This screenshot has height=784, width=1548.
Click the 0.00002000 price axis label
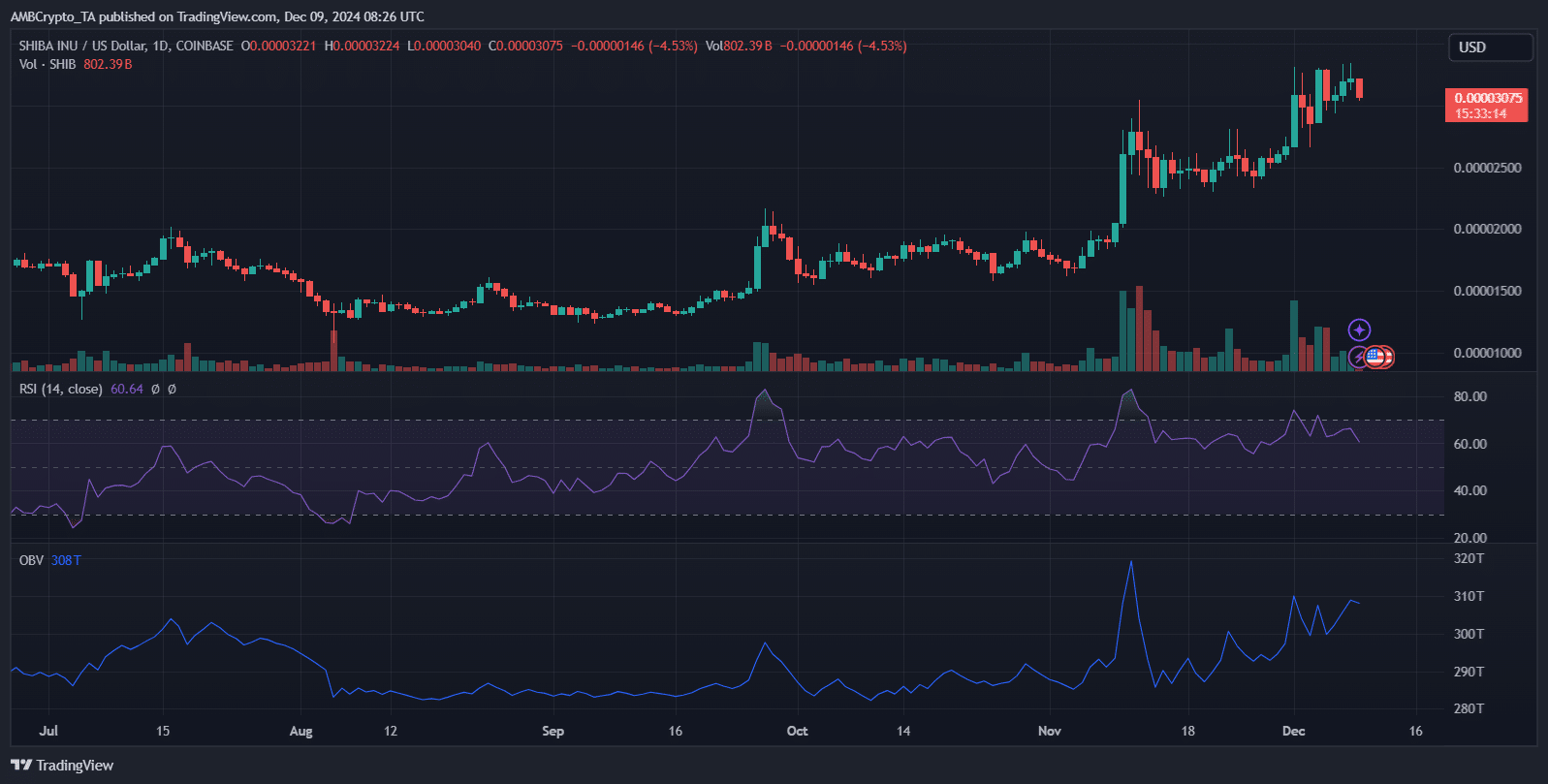(1488, 229)
